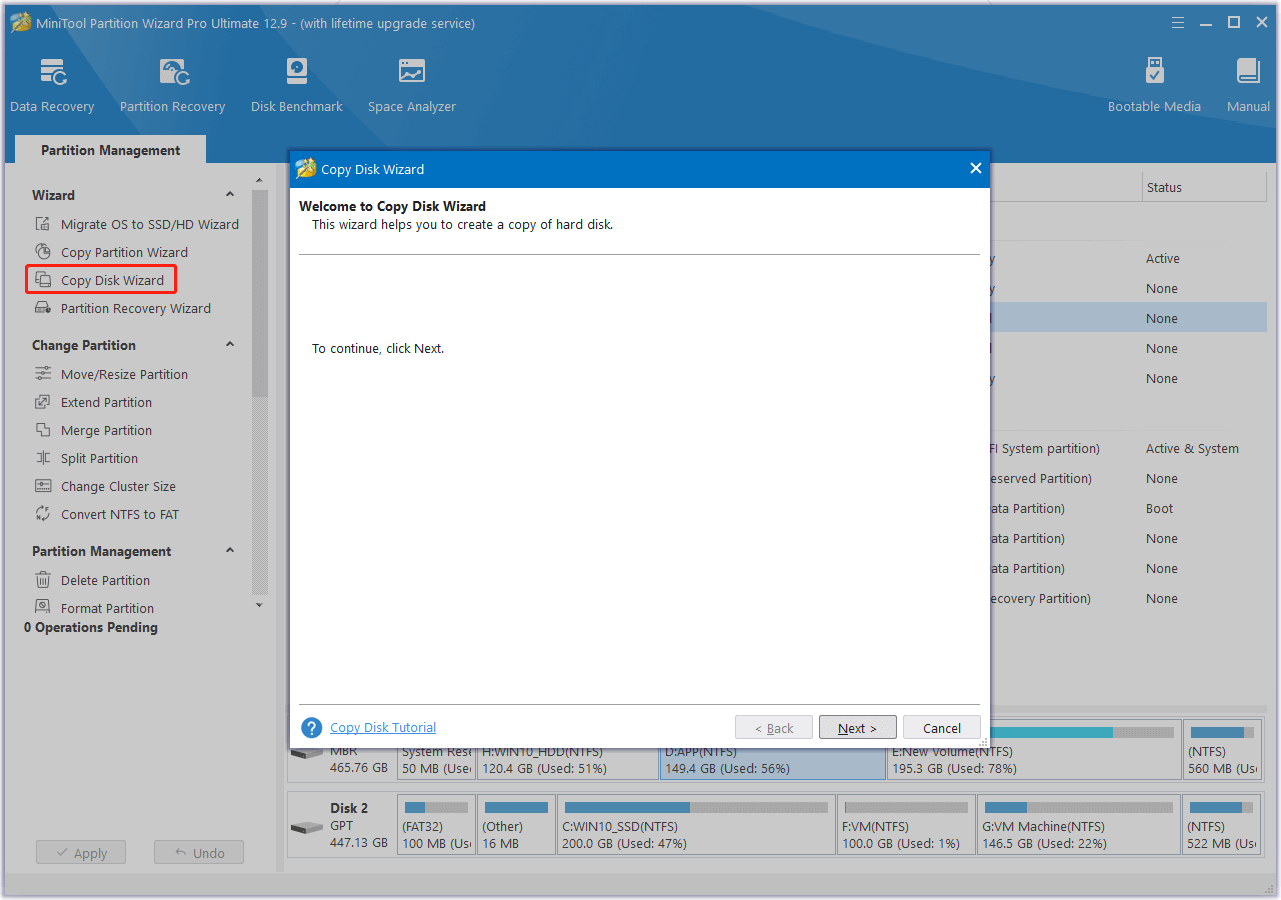
Task: Select the row with Active & System status
Action: [x=1129, y=449]
